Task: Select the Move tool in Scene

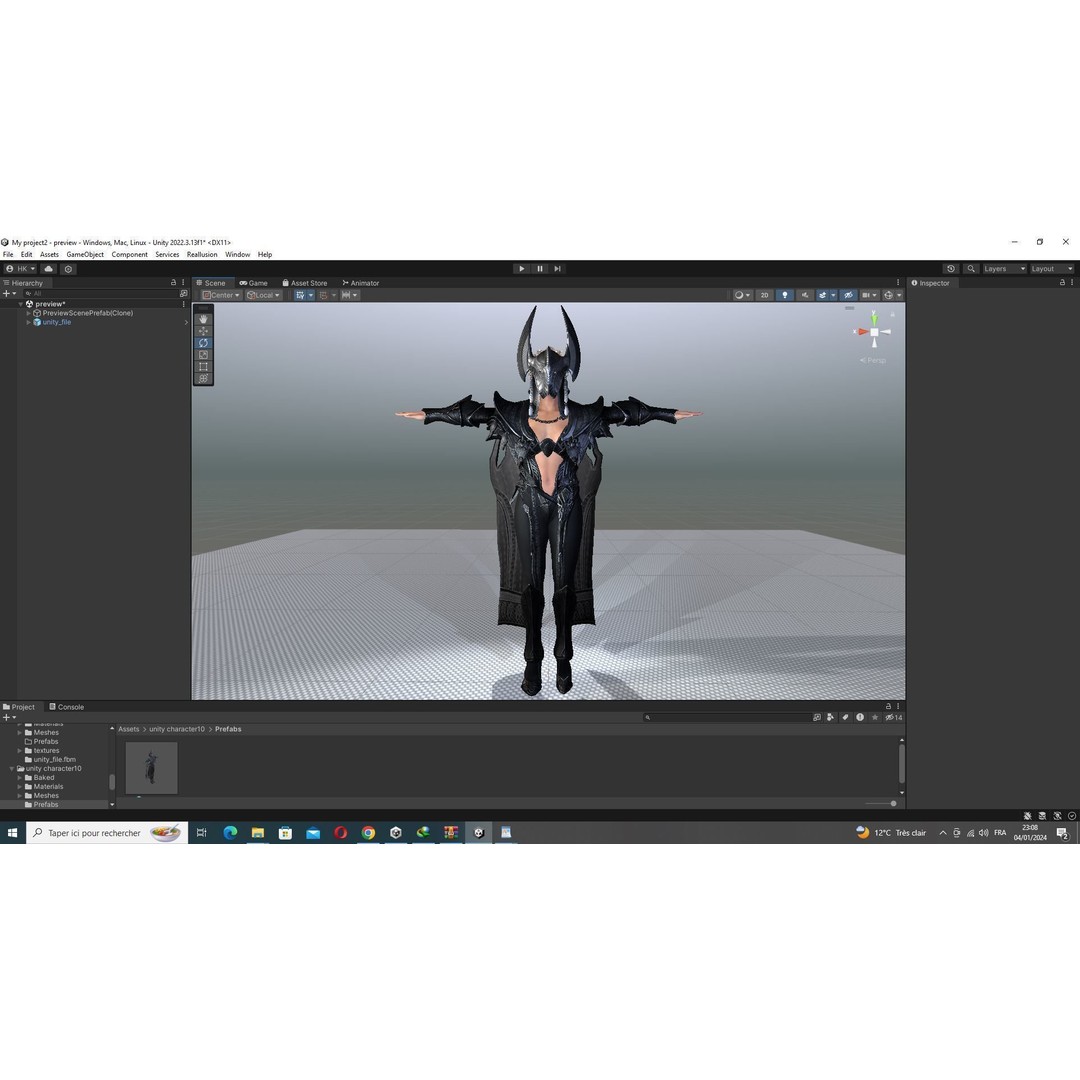Action: click(203, 331)
